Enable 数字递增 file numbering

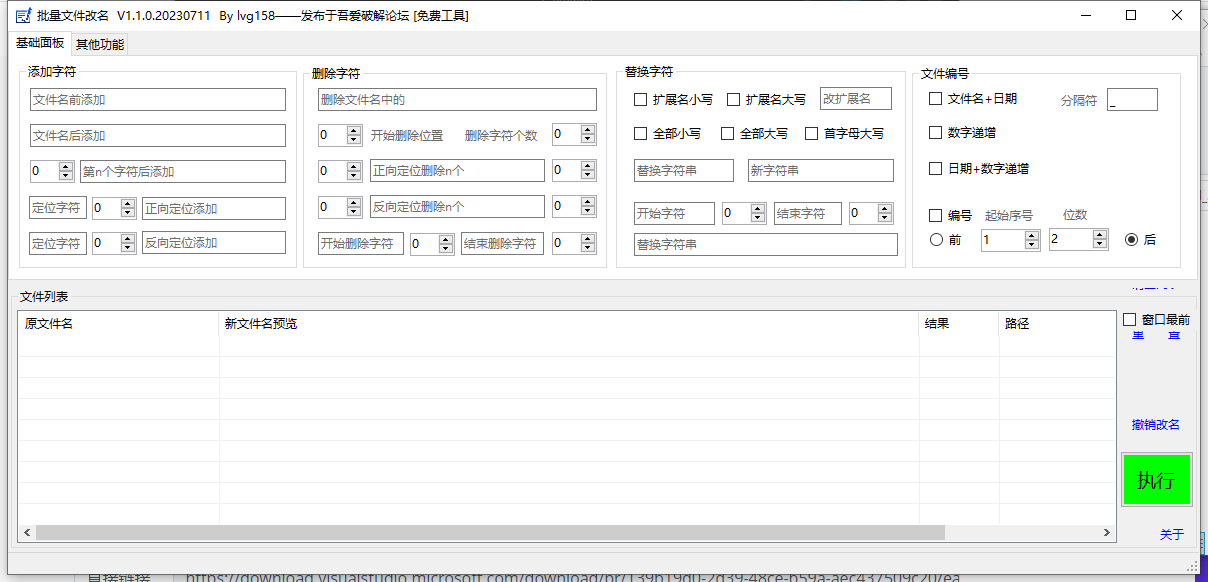click(935, 132)
